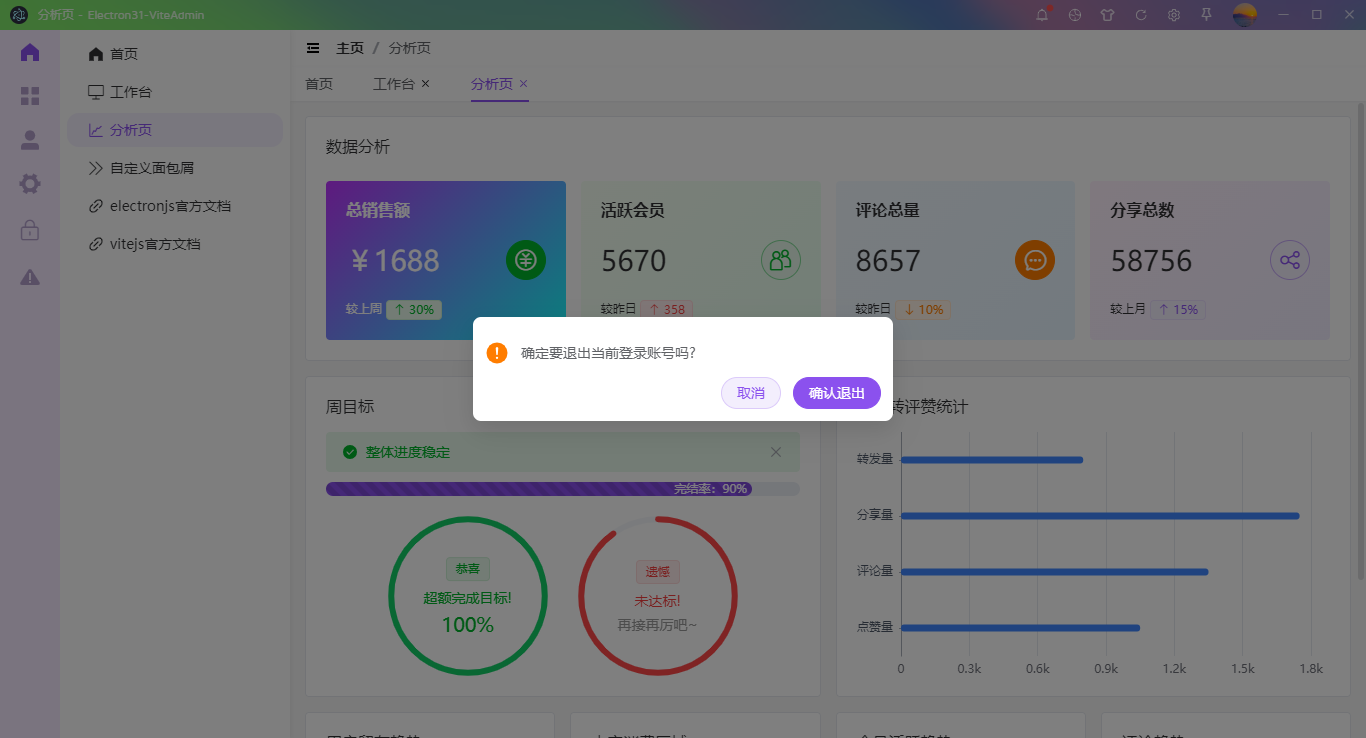Click the app logo in title bar

coord(19,15)
